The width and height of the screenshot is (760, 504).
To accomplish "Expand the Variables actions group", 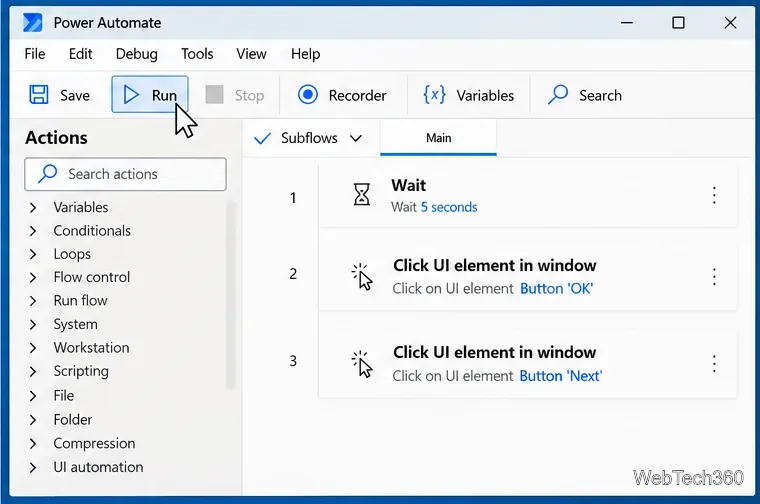I will coord(33,208).
